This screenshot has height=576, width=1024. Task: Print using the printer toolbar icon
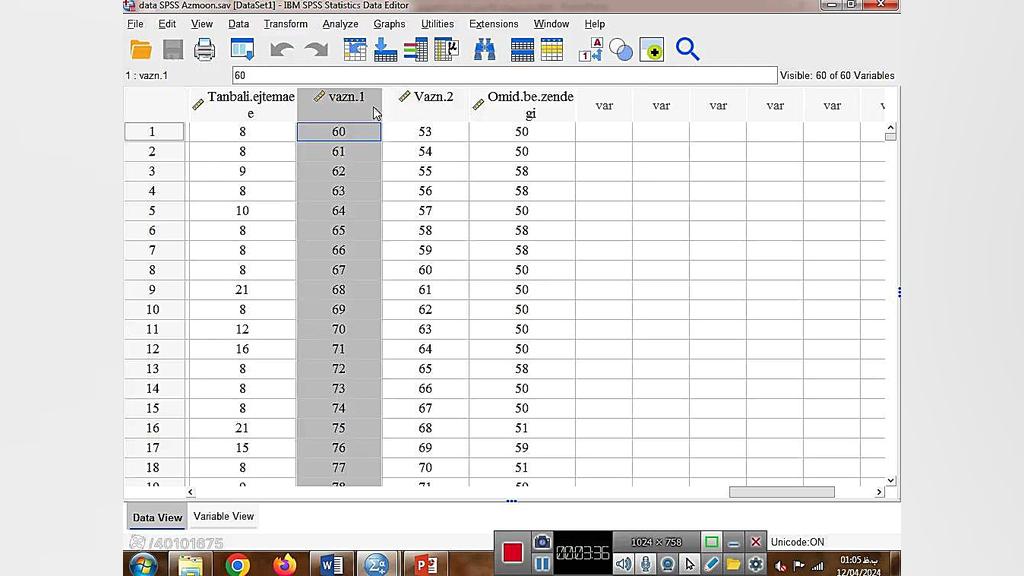point(204,50)
